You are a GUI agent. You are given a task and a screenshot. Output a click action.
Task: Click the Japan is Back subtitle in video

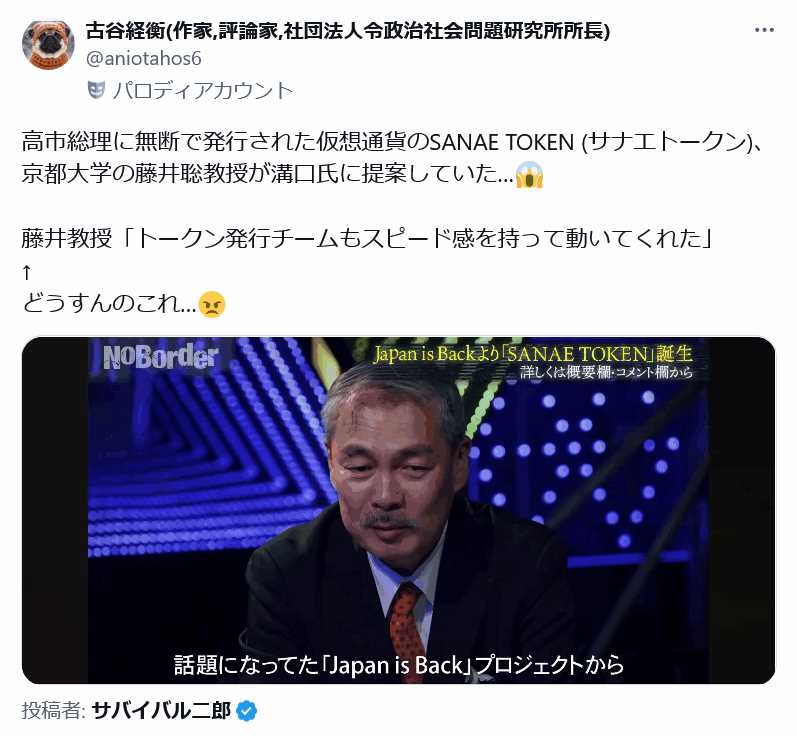tap(398, 664)
